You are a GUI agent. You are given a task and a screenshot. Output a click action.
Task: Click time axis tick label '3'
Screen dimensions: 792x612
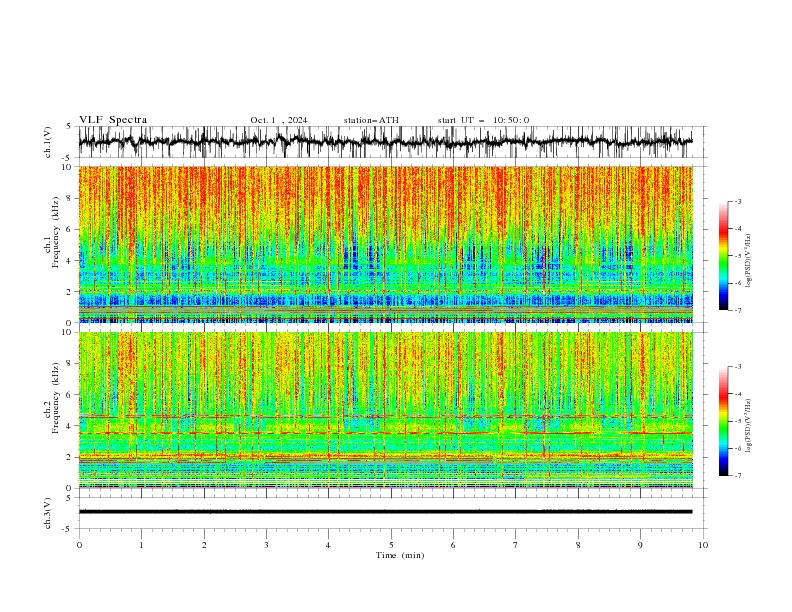[x=266, y=545]
